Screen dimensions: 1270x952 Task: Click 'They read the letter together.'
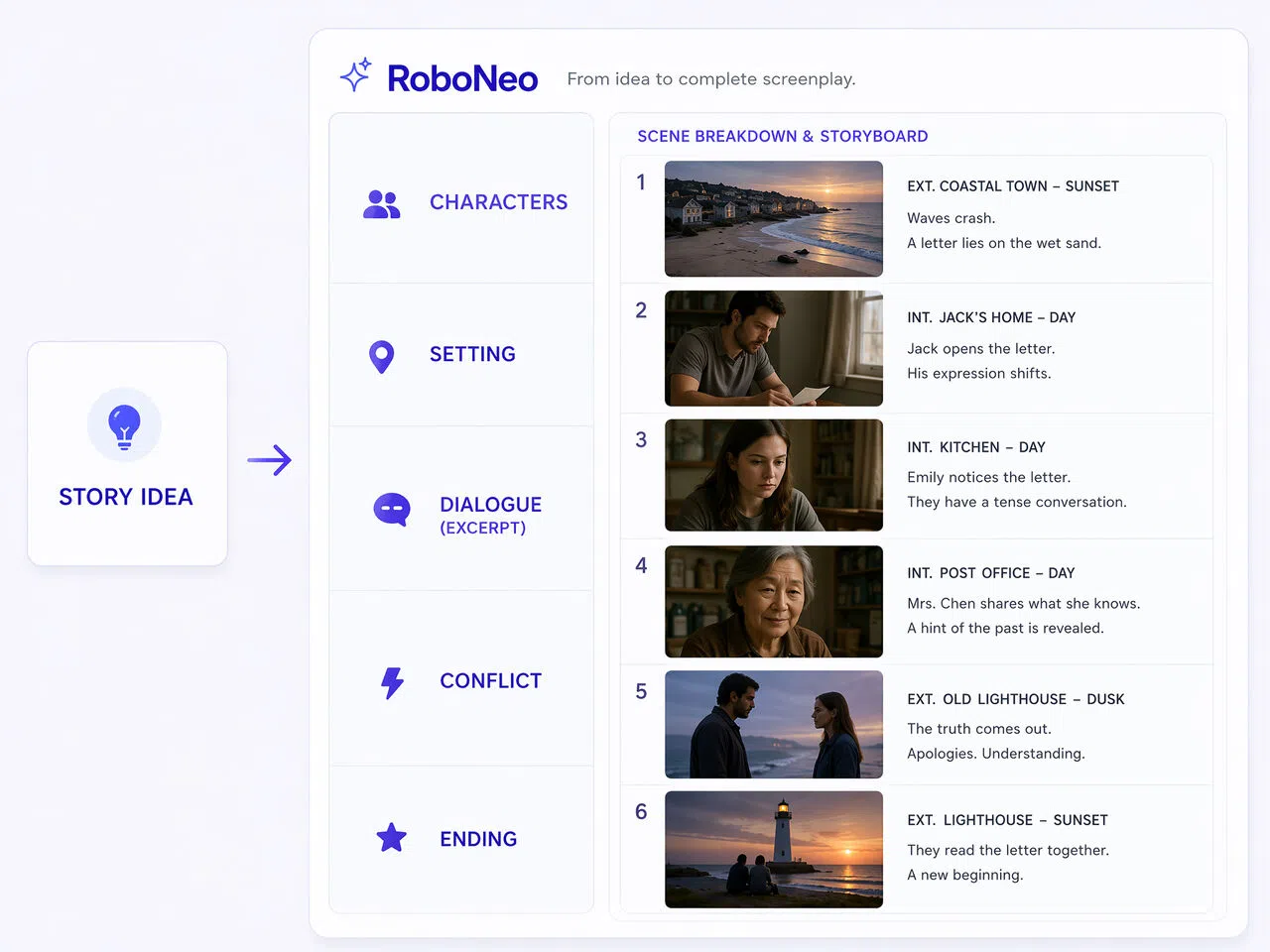coord(1008,850)
